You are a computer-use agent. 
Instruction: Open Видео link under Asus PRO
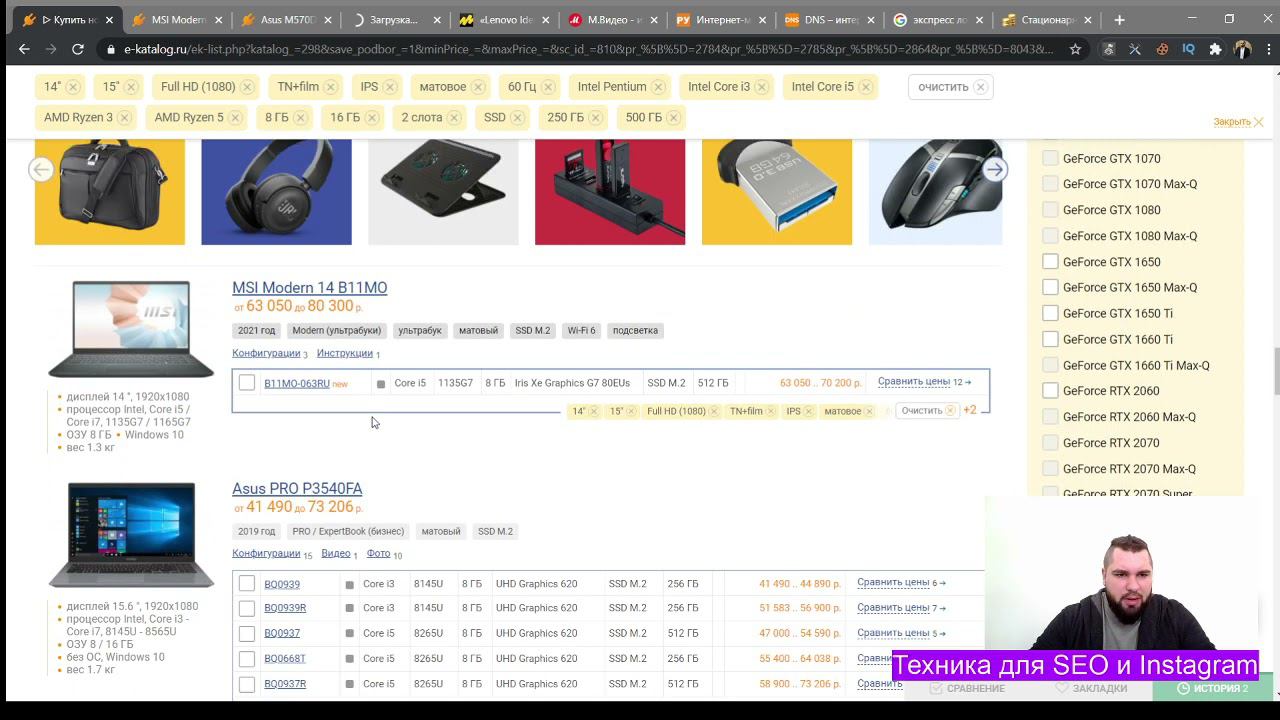tap(336, 553)
